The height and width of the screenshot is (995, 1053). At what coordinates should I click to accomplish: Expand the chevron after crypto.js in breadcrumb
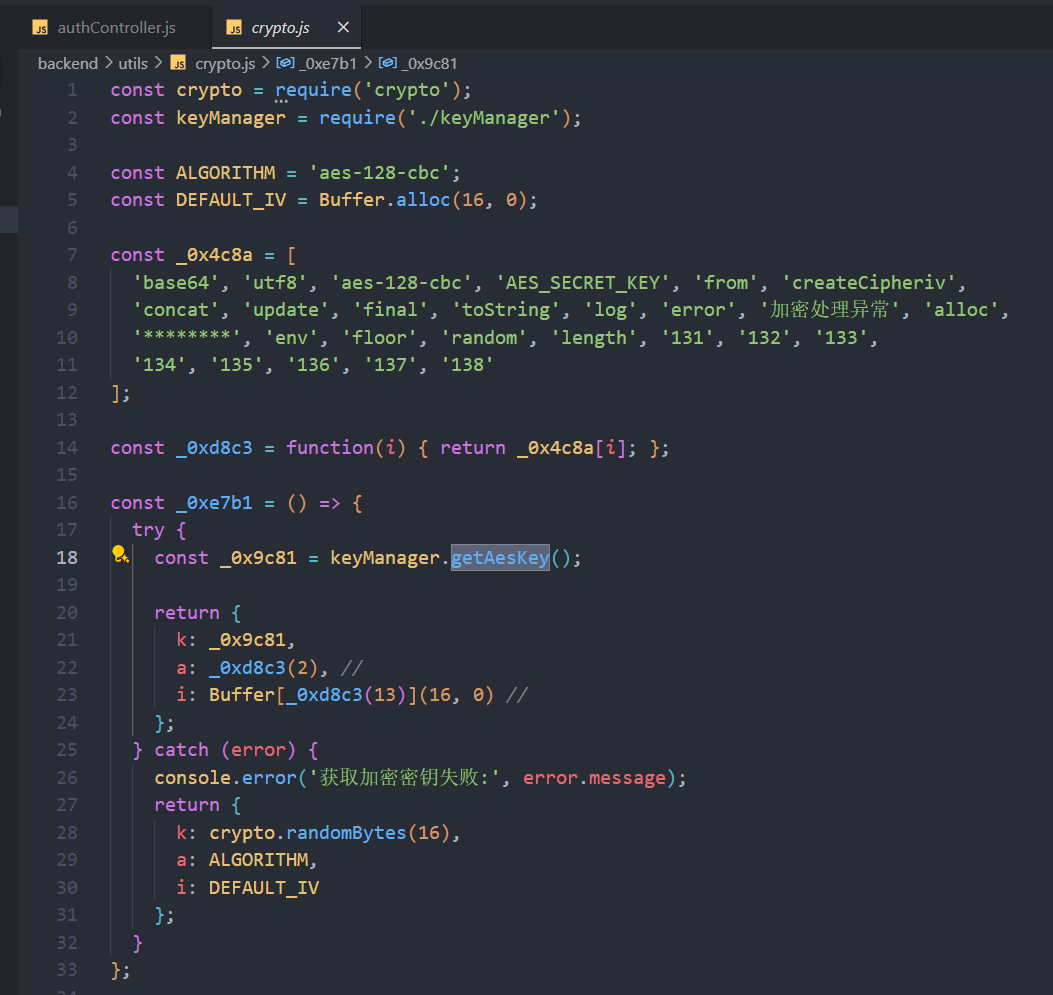pyautogui.click(x=266, y=62)
